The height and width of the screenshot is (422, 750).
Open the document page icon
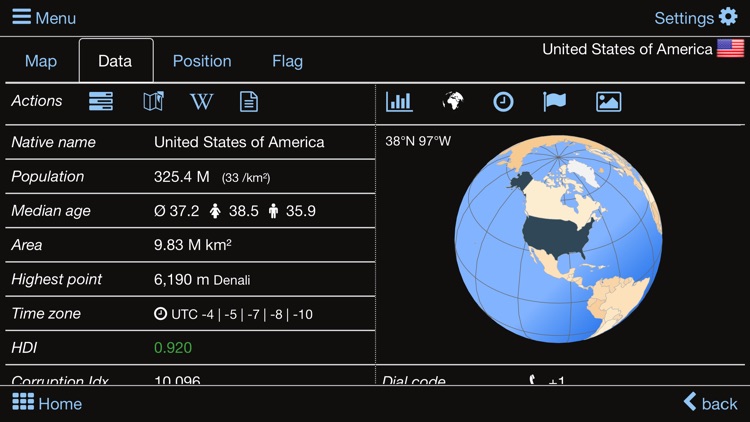249,101
